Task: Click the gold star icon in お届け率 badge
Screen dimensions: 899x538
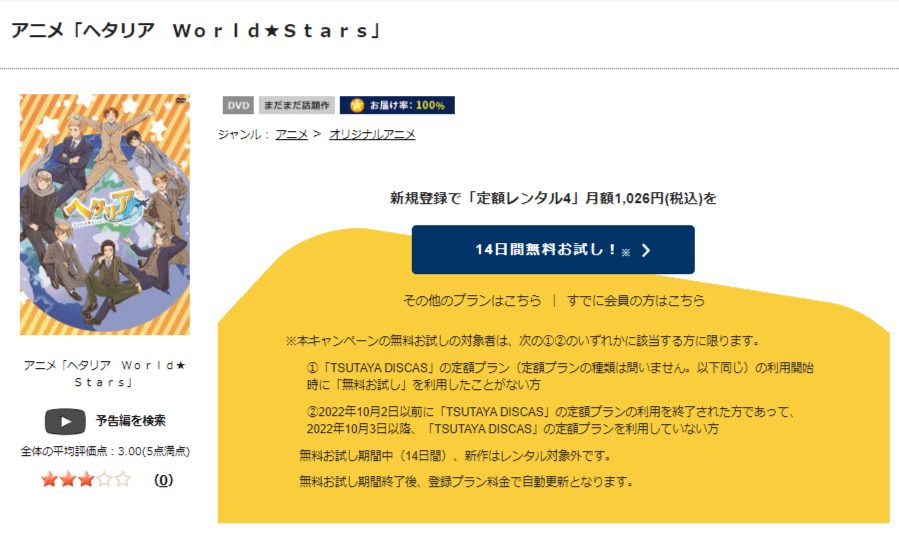Action: coord(357,106)
